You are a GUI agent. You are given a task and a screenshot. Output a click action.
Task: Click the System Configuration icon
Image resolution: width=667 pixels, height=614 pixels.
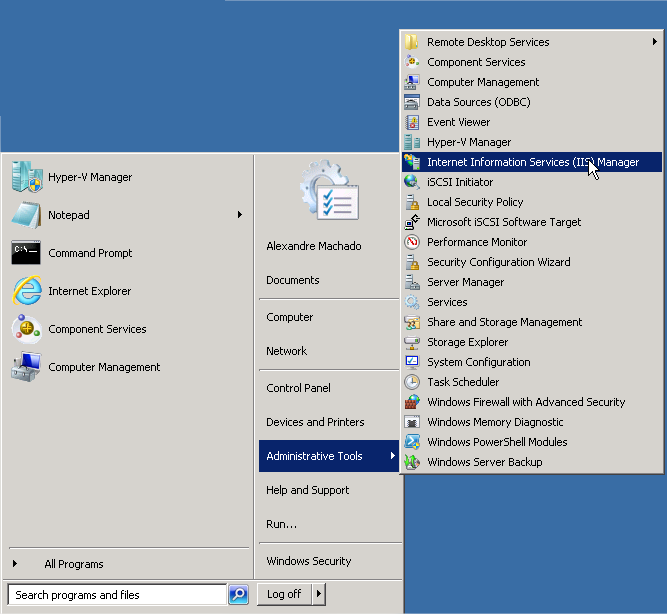click(x=411, y=362)
